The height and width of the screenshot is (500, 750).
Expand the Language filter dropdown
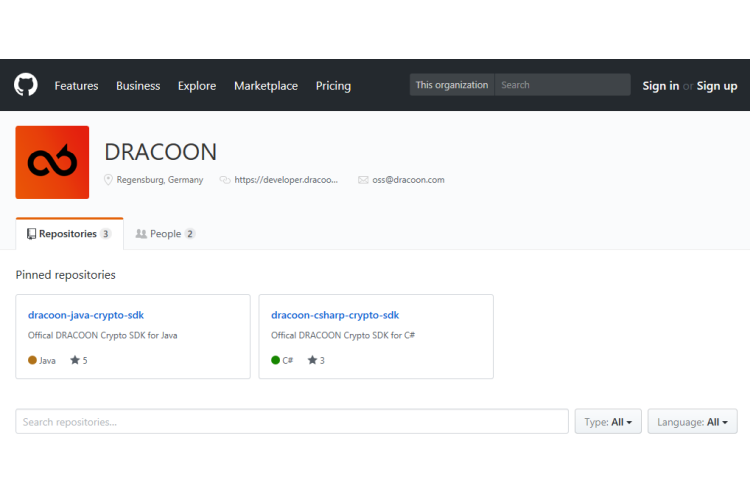coord(692,422)
